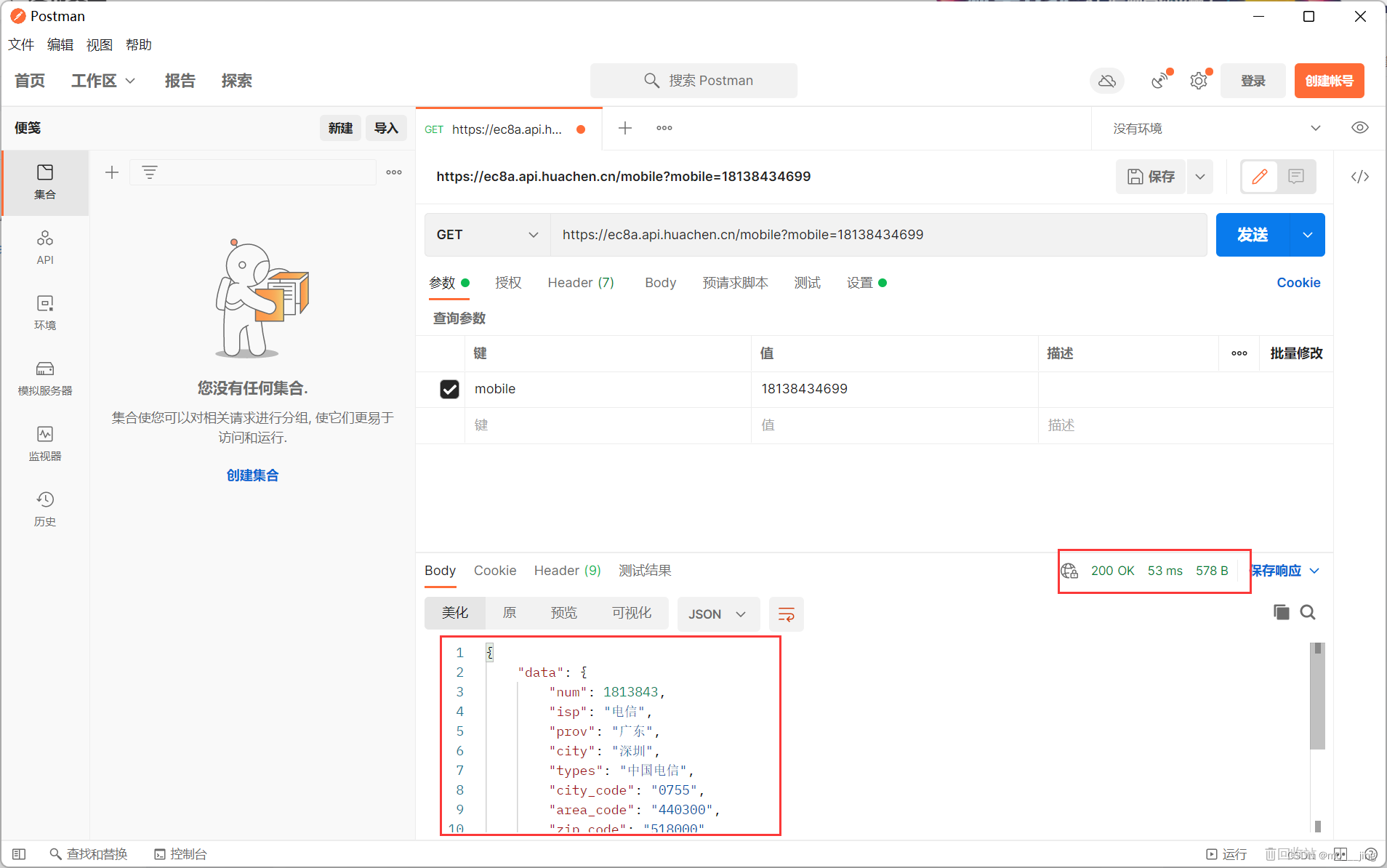Open the GET method dropdown

[488, 235]
